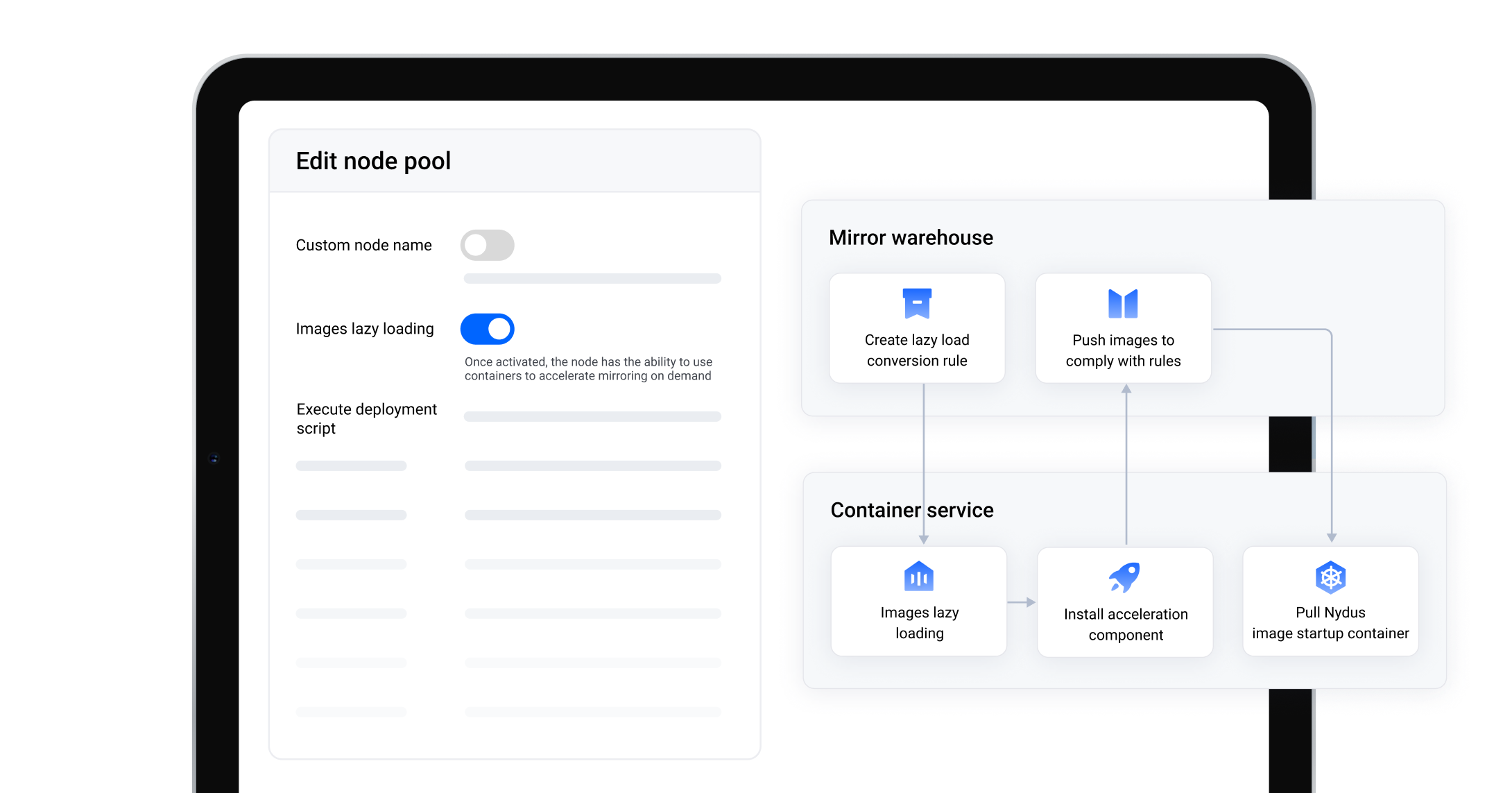Image resolution: width=1512 pixels, height=793 pixels.
Task: Click the Execute deployment script input bar
Action: tap(592, 417)
